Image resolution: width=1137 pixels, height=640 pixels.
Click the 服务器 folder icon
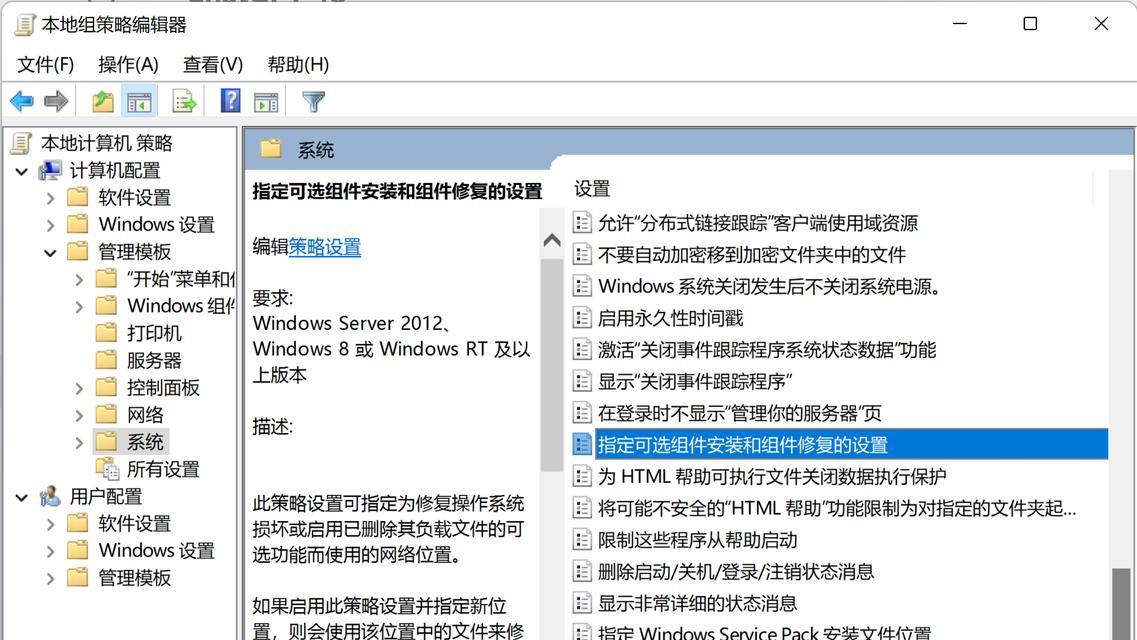106,360
